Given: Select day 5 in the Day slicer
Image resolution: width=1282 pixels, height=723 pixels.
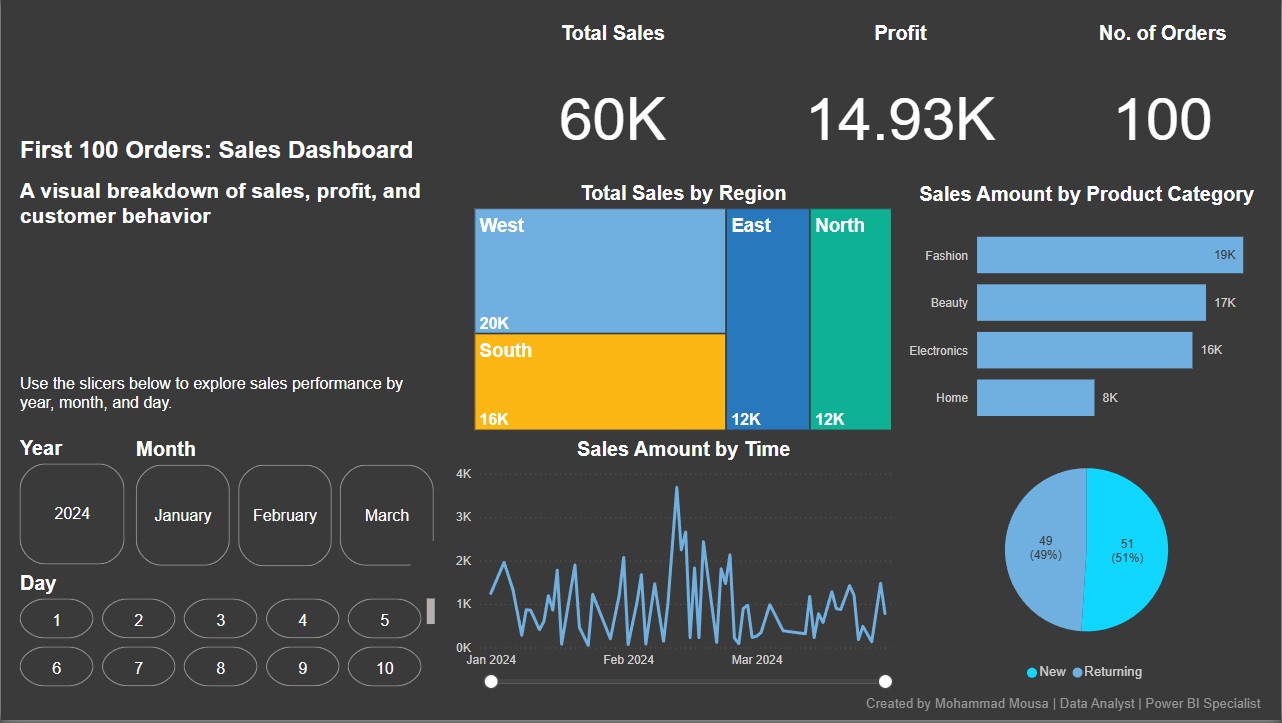Looking at the screenshot, I should point(384,618).
